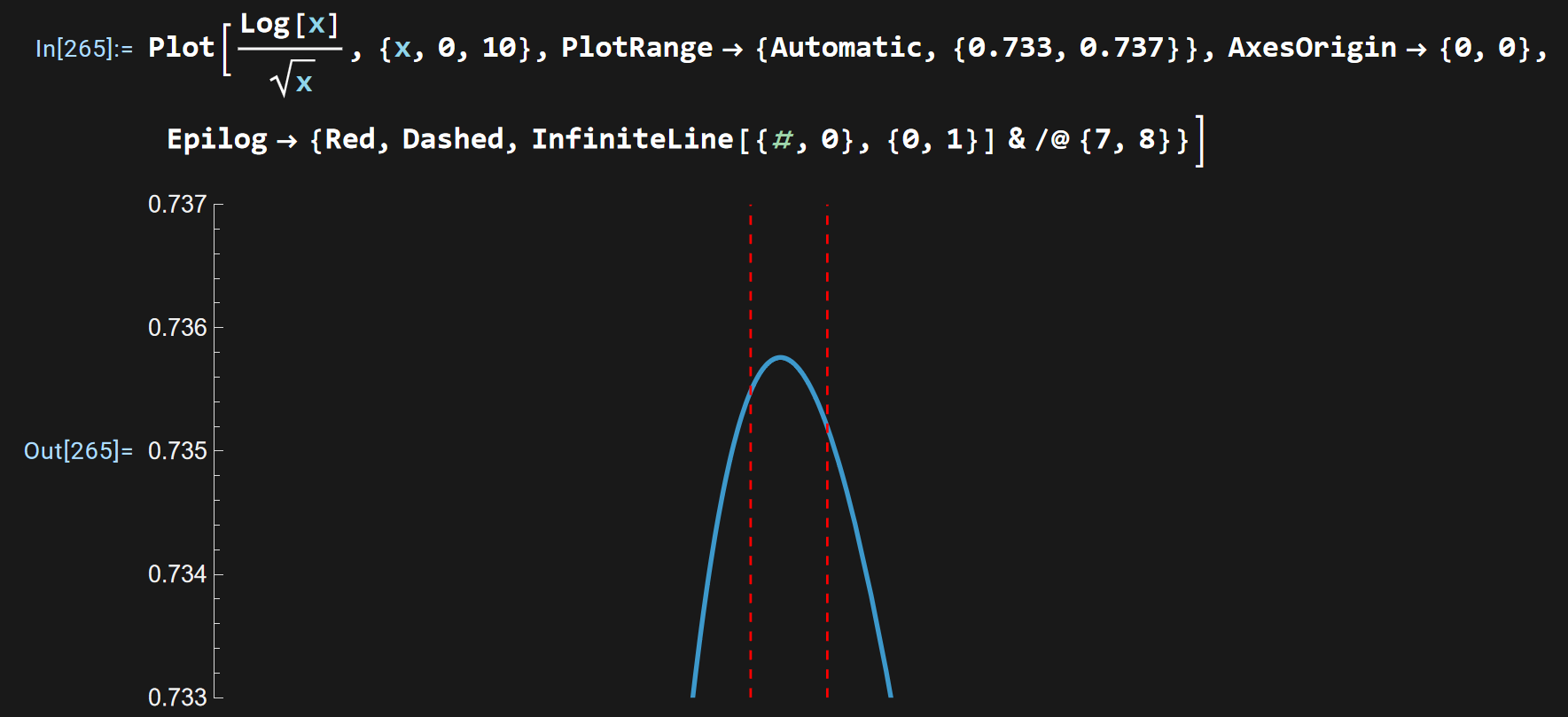Click the In[265] input cell label

83,49
